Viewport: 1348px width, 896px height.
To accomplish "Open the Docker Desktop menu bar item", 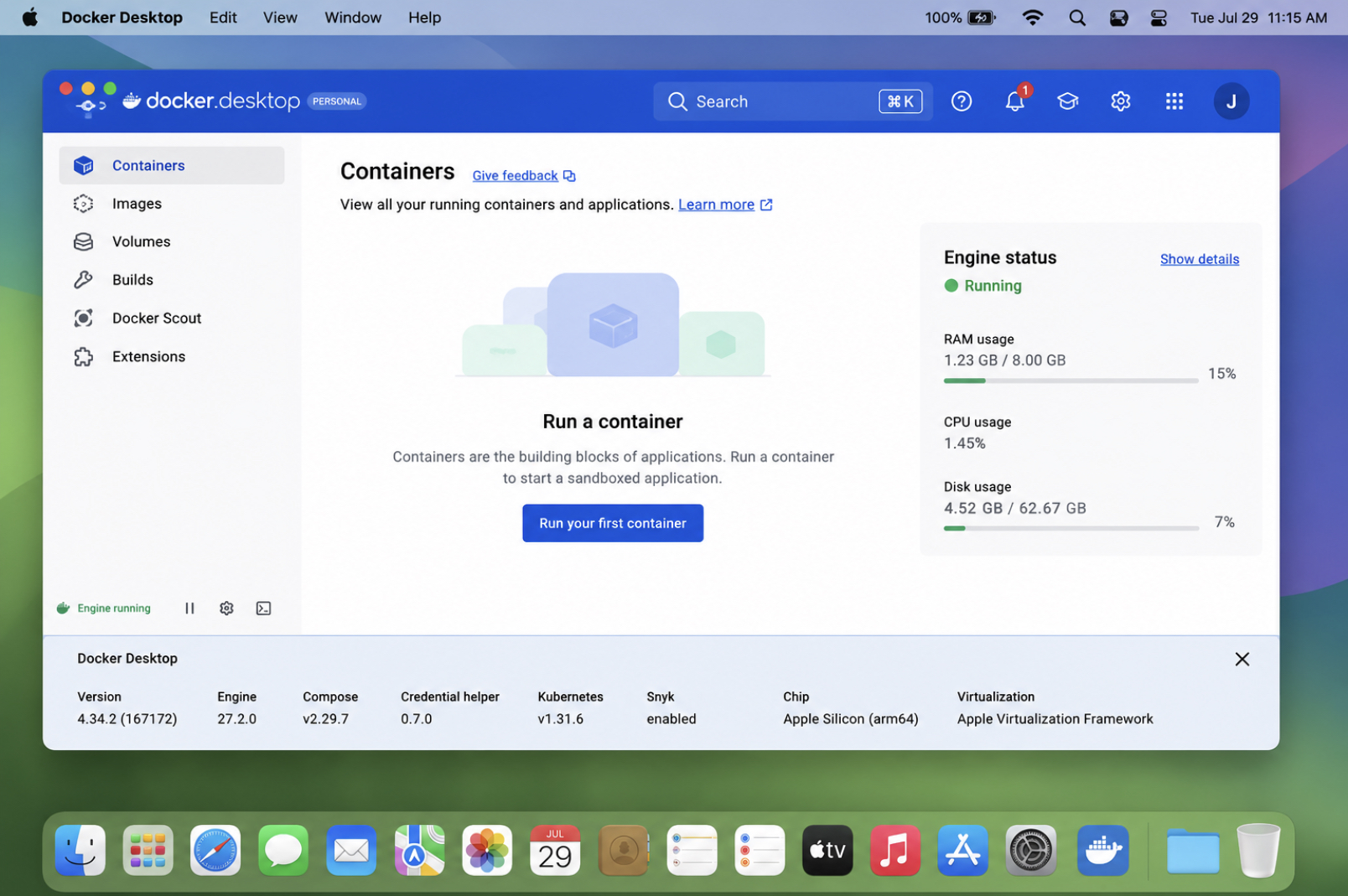I will point(122,18).
